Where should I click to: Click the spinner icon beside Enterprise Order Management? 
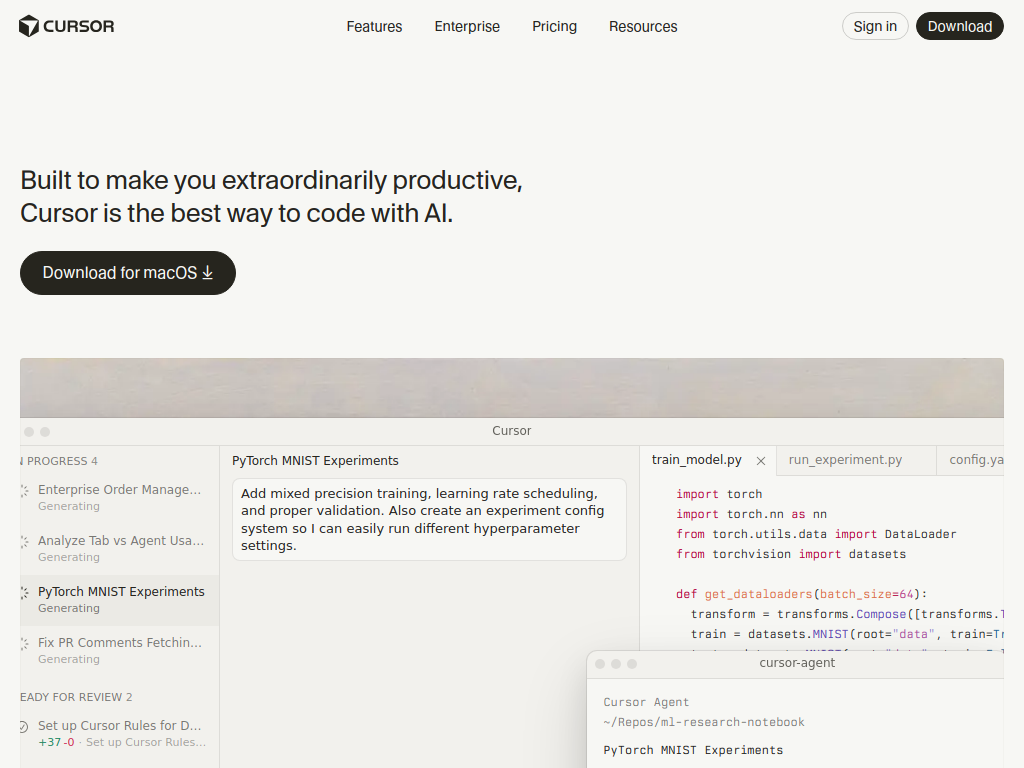(24, 491)
